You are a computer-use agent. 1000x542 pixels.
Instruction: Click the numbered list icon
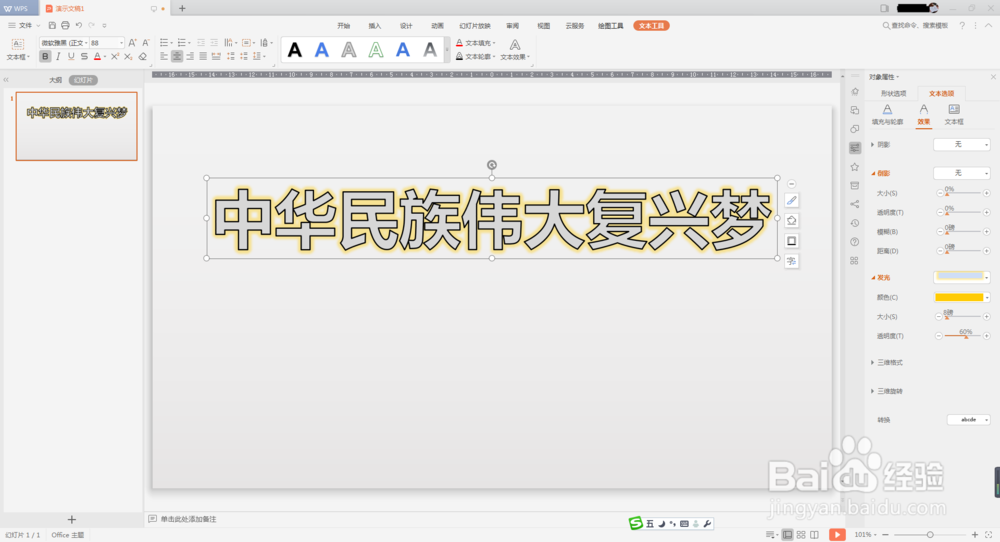tap(182, 43)
